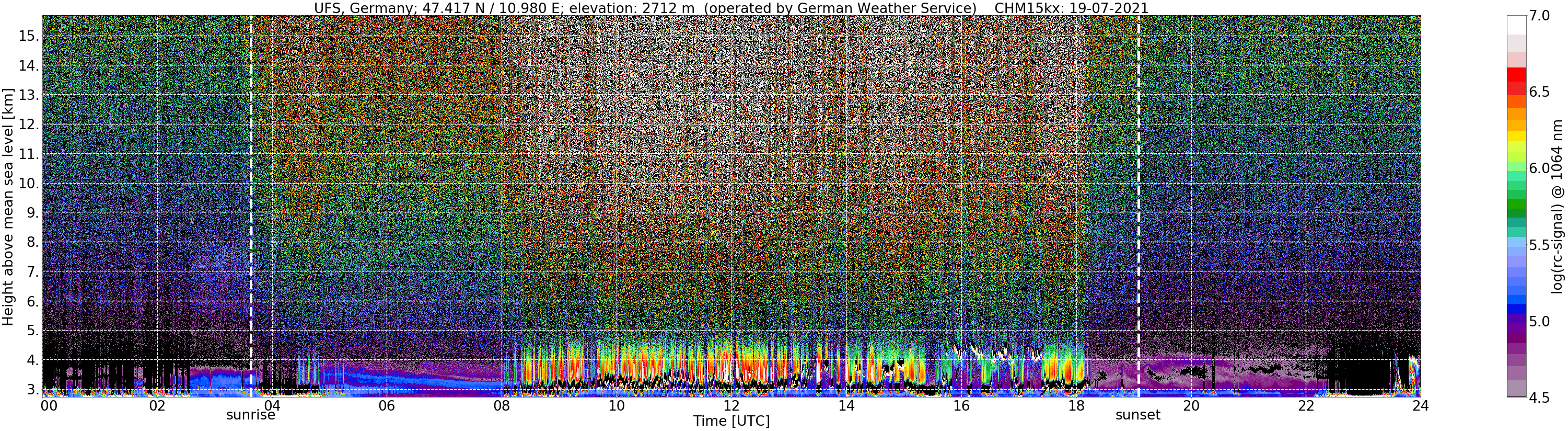Click the colorbar tick label '6.0'
This screenshot has height=431, width=1568.
[1539, 168]
